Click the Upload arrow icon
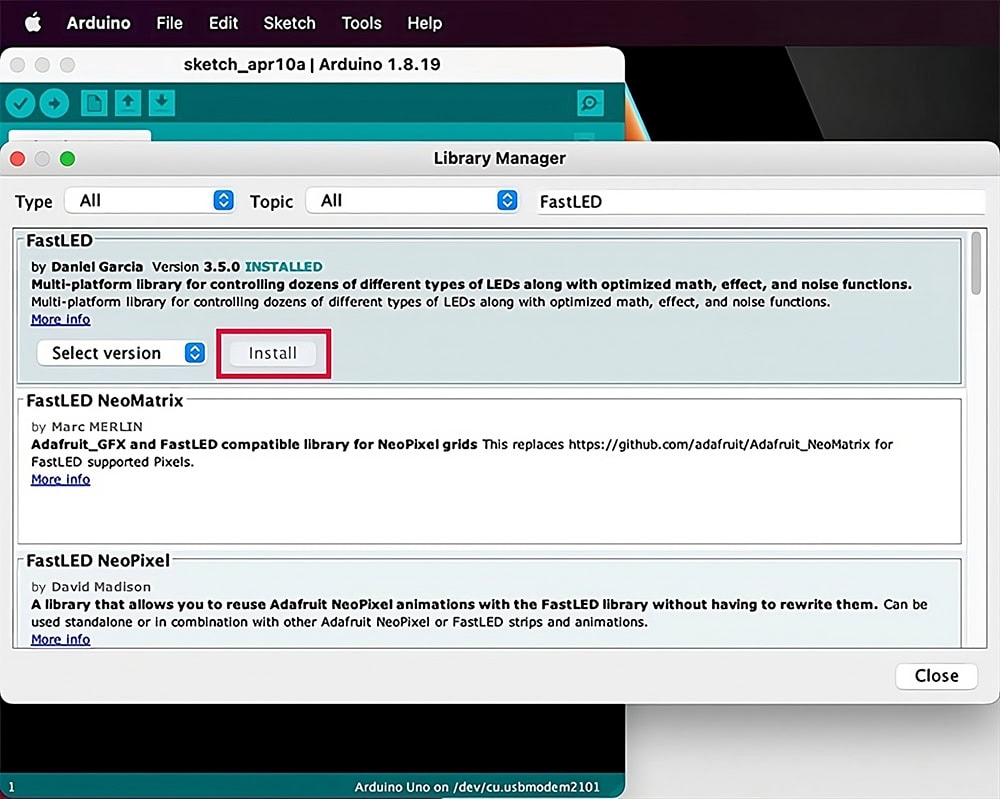Viewport: 1000px width, 799px height. click(53, 102)
